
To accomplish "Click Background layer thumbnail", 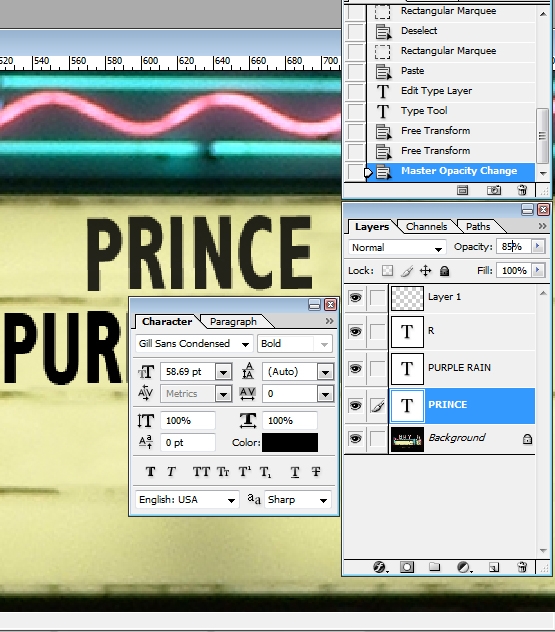I will click(x=407, y=439).
